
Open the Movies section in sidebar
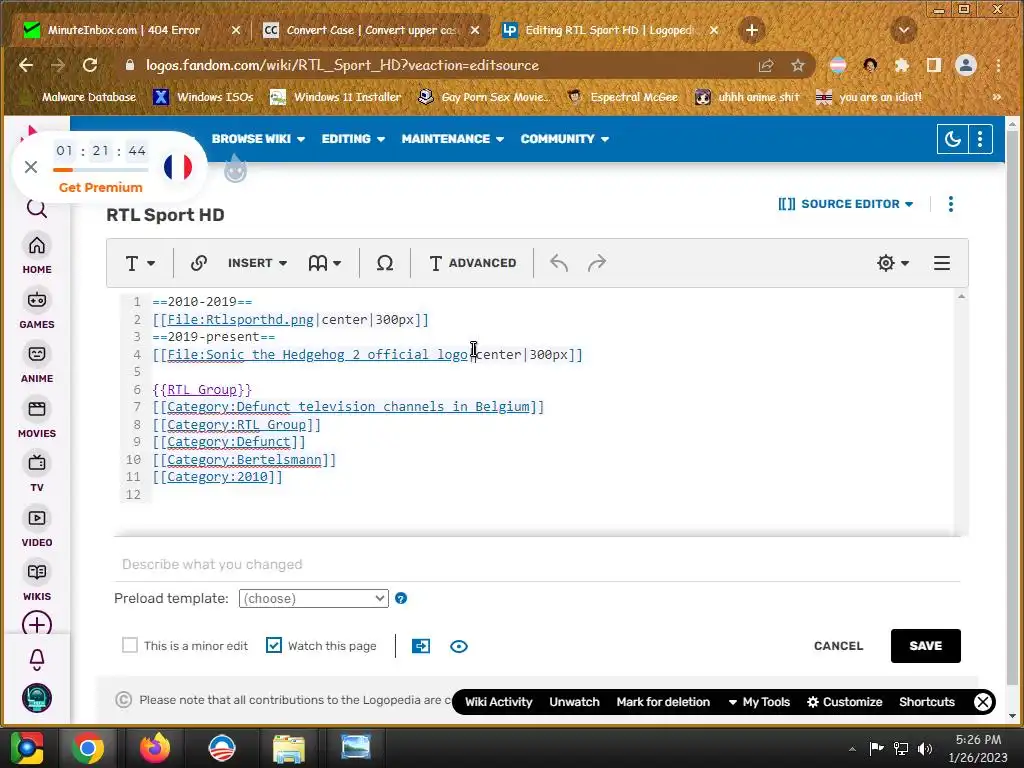37,419
